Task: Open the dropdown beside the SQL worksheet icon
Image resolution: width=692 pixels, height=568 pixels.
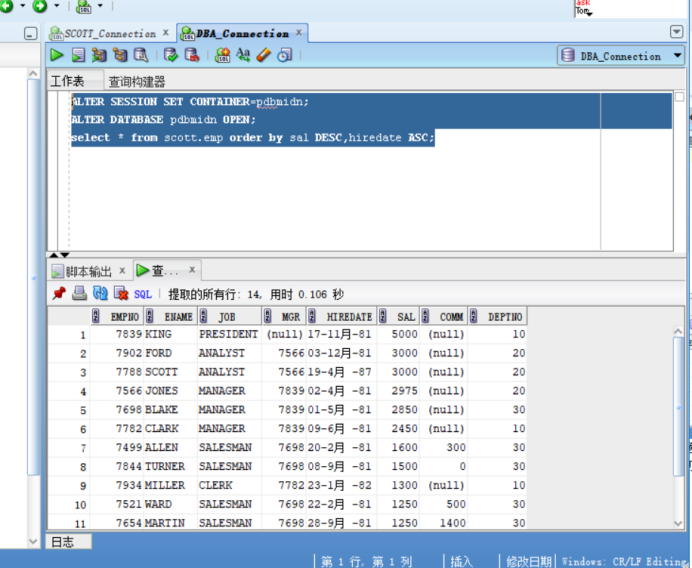Action: tap(100, 6)
